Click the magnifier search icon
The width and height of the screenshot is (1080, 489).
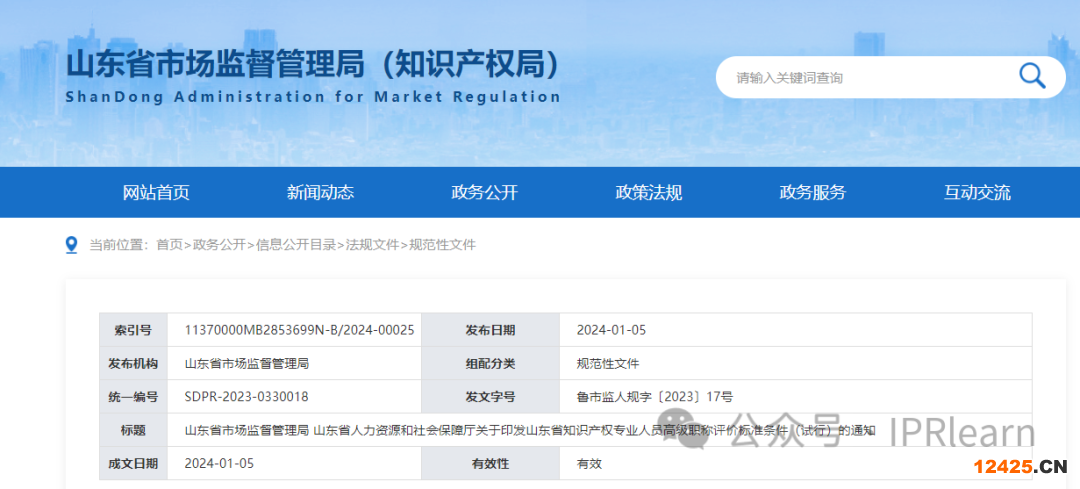pos(1032,76)
